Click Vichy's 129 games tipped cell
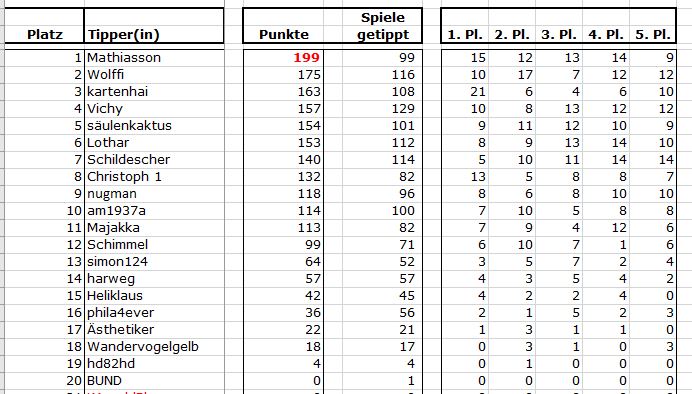The image size is (692, 394). click(x=383, y=109)
